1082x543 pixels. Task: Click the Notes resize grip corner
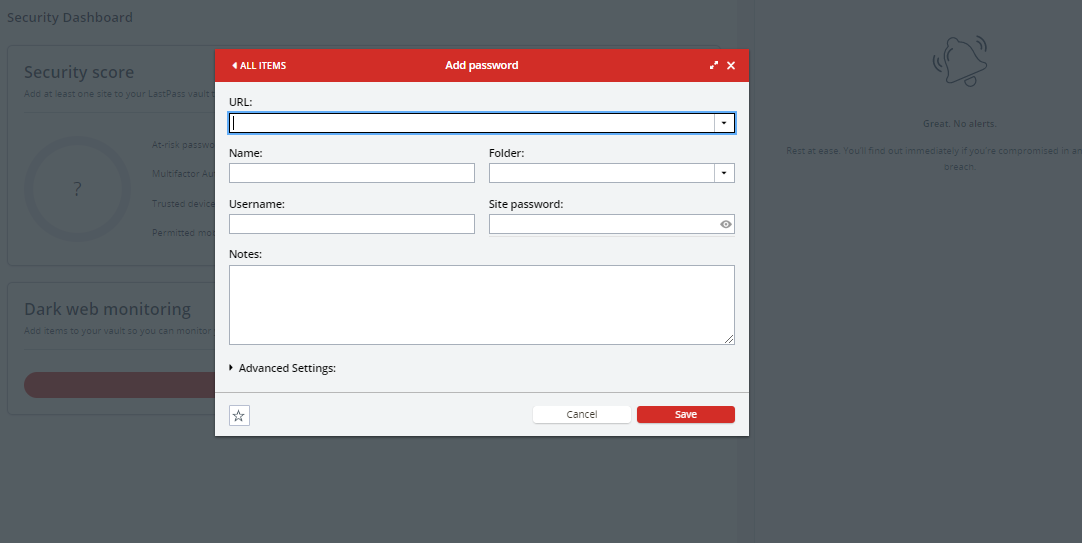(x=729, y=339)
